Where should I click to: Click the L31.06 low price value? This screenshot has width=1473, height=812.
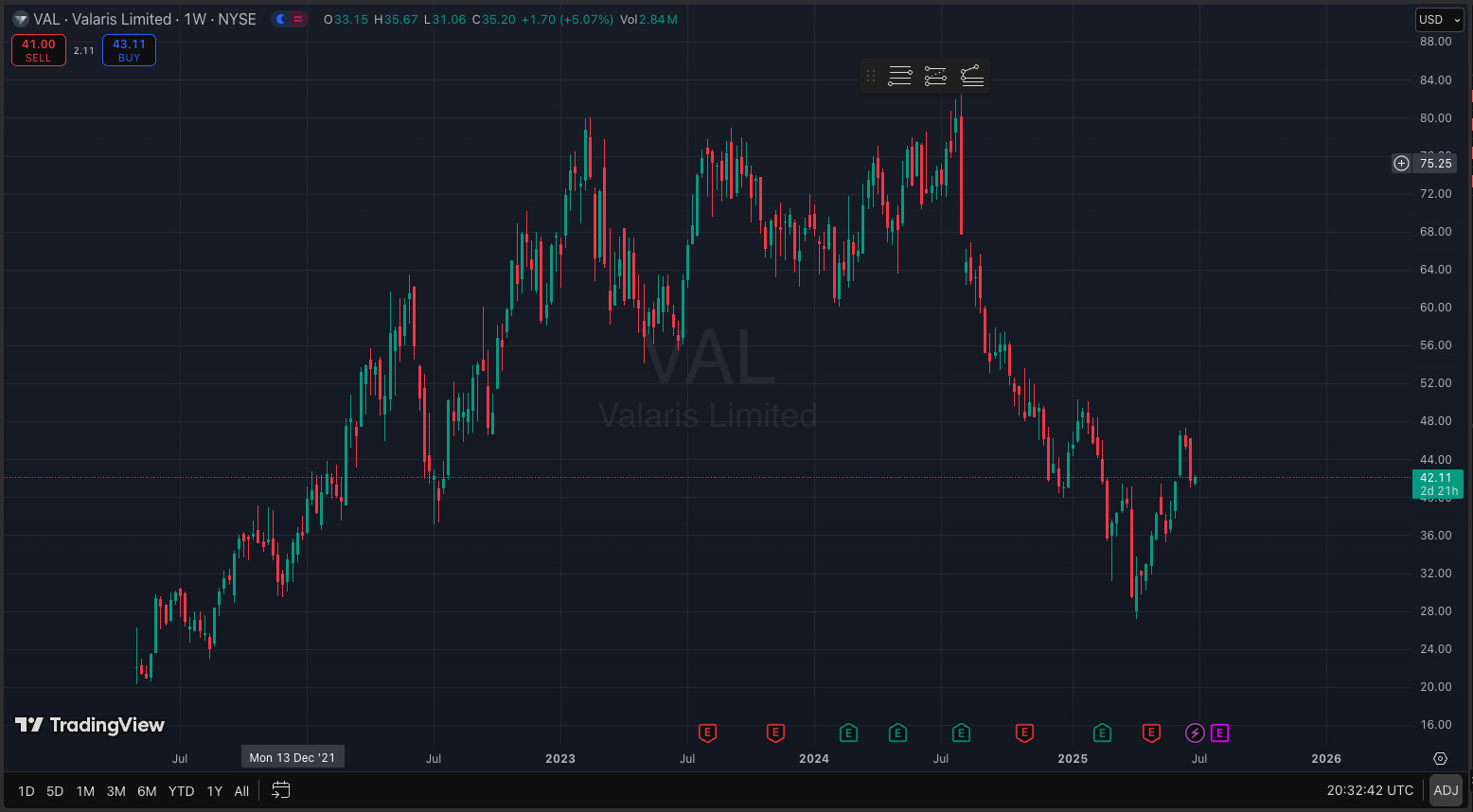coord(444,19)
